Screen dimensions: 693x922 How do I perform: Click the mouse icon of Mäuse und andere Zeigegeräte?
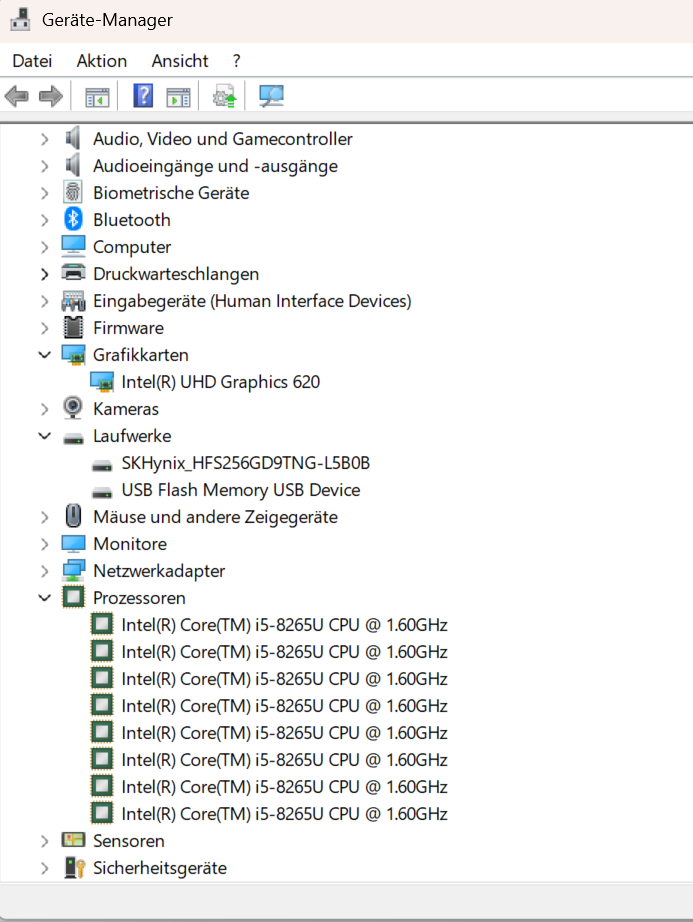(x=73, y=516)
